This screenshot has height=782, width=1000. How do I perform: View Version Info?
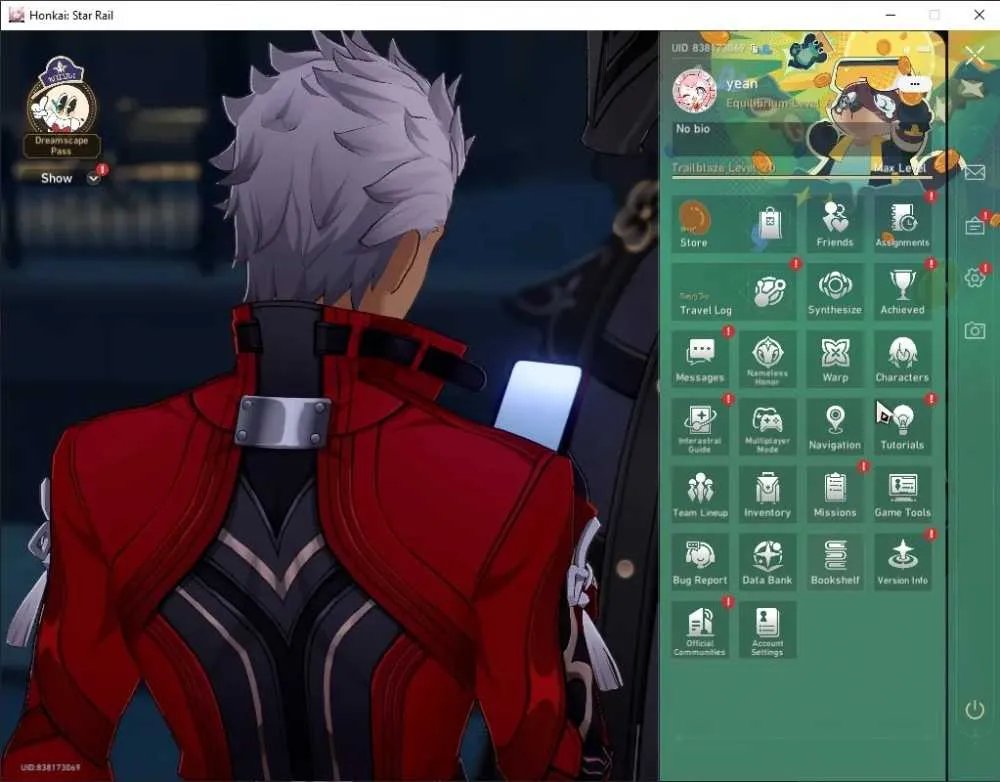point(902,562)
